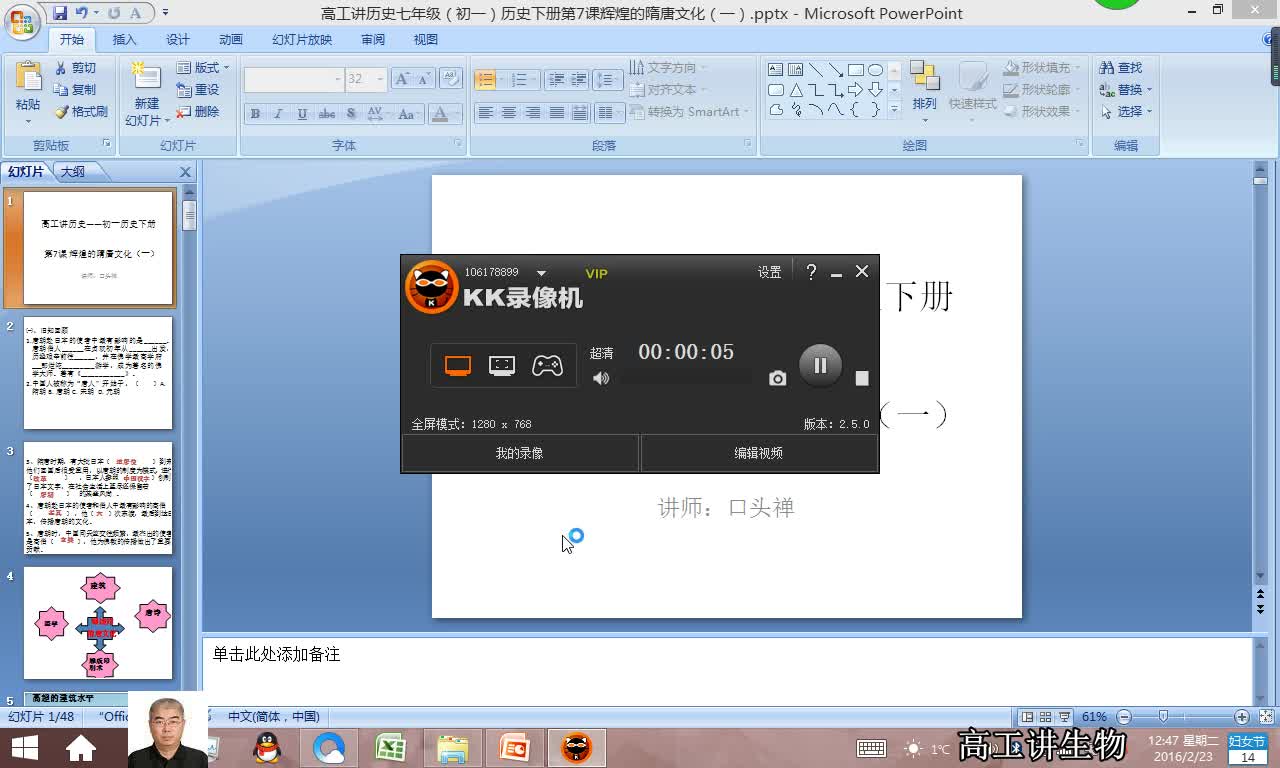1280x768 pixels.
Task: Open 编辑视频 in KK recorder
Action: pos(759,453)
